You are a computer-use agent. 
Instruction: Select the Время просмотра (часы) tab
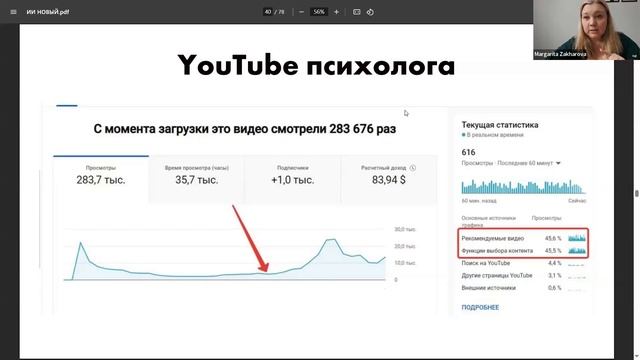(x=197, y=179)
